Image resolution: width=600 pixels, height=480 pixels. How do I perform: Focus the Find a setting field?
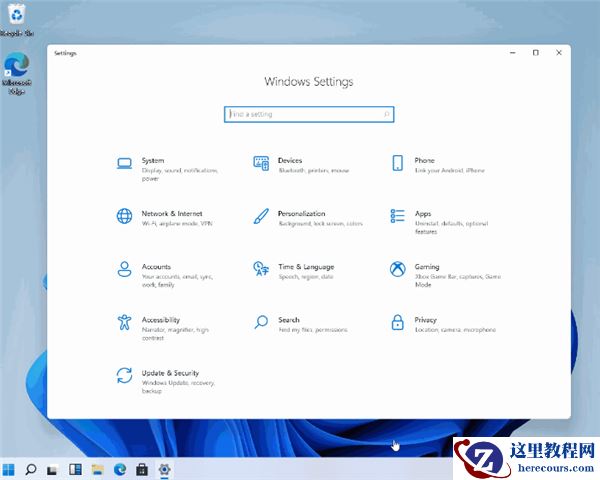[309, 114]
